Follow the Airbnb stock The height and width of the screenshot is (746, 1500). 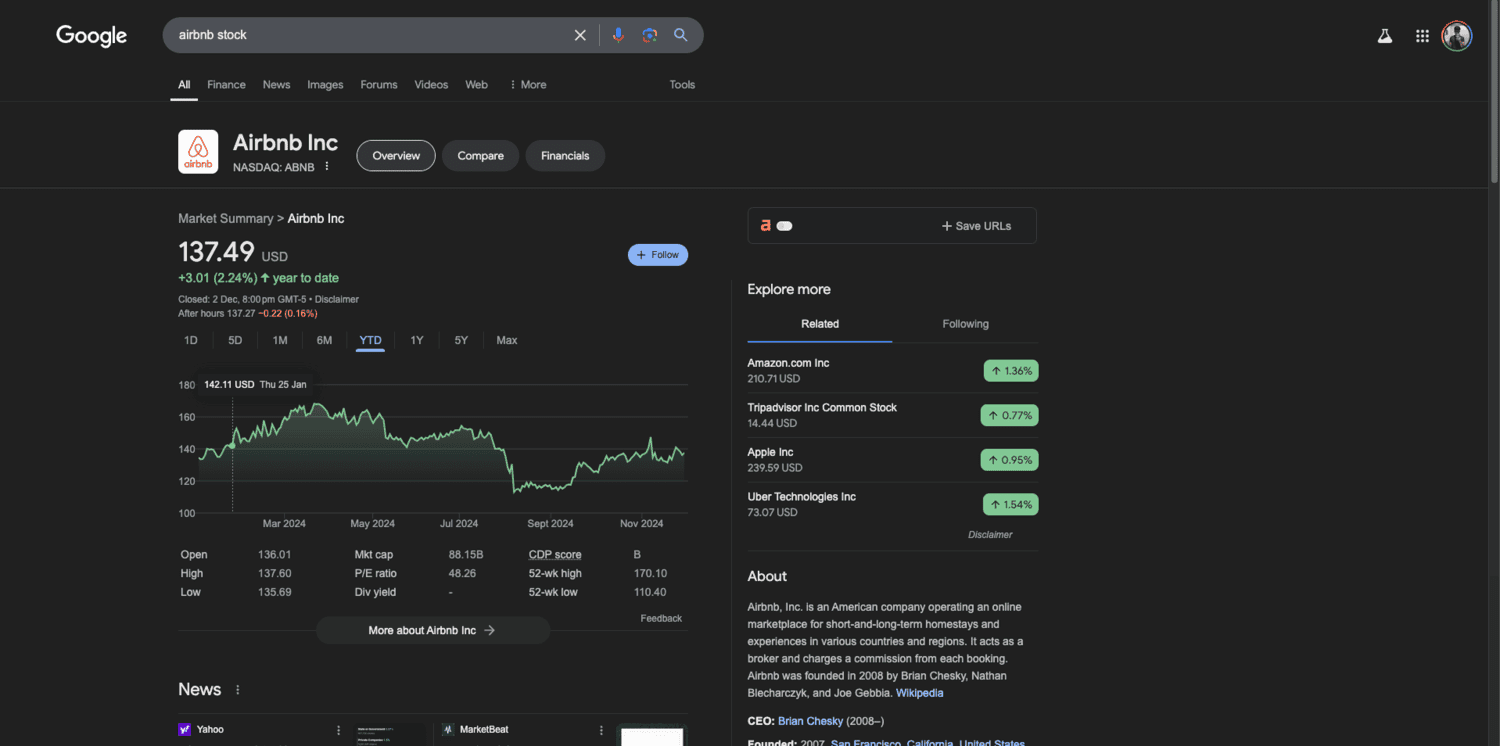tap(658, 255)
